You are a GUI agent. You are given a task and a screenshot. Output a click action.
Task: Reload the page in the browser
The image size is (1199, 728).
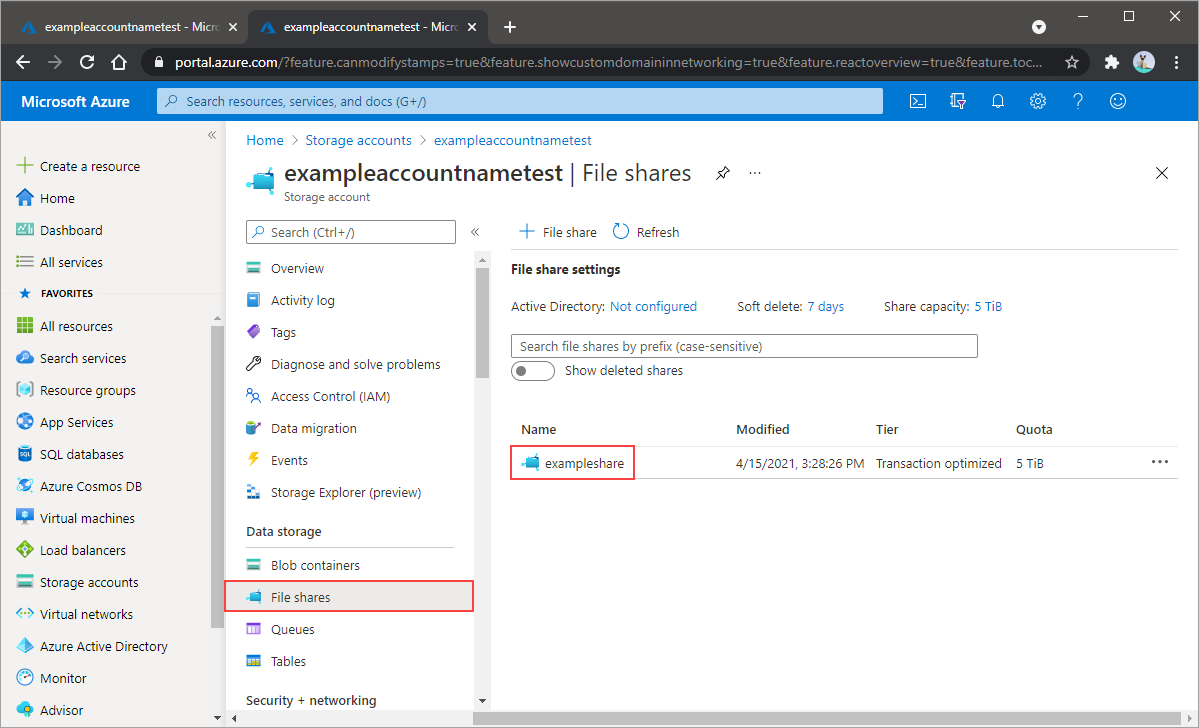point(87,63)
